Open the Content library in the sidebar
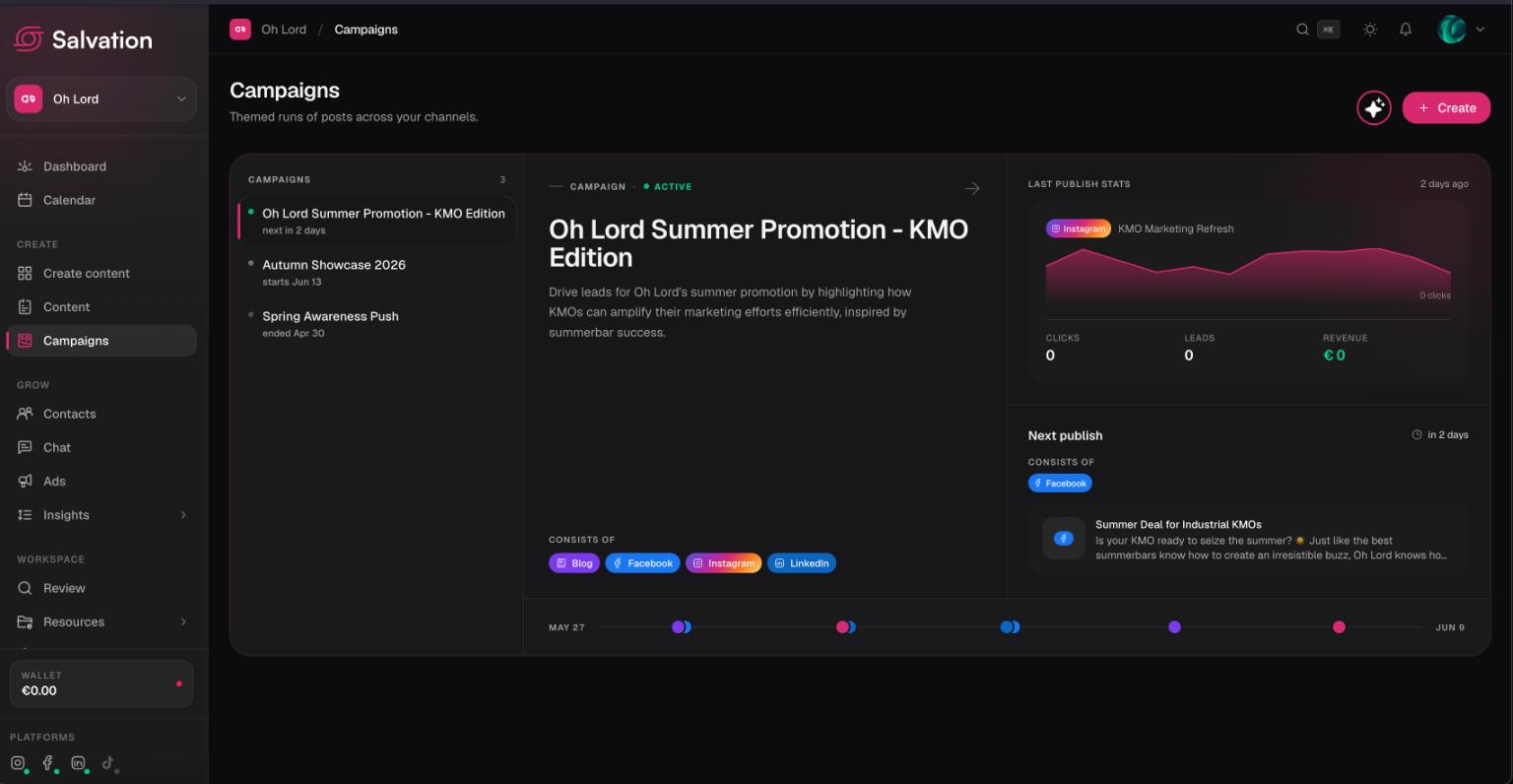This screenshot has height=784, width=1513. [x=102, y=306]
